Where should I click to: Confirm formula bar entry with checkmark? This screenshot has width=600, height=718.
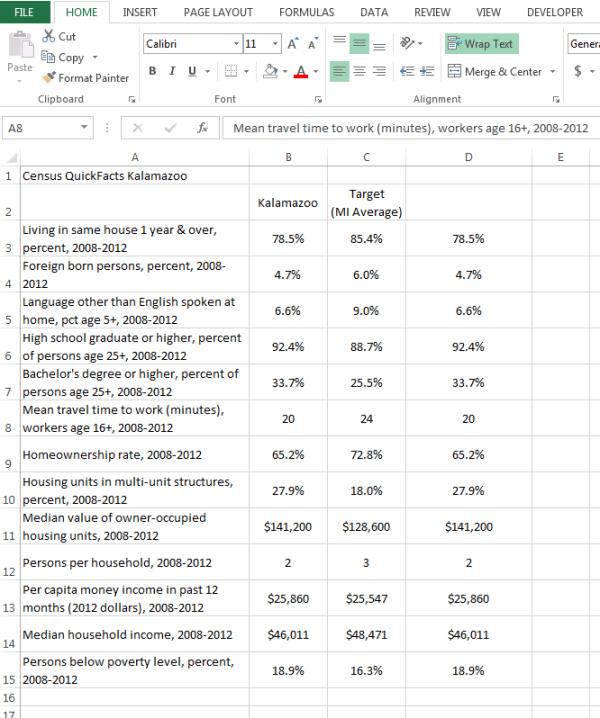coord(170,128)
